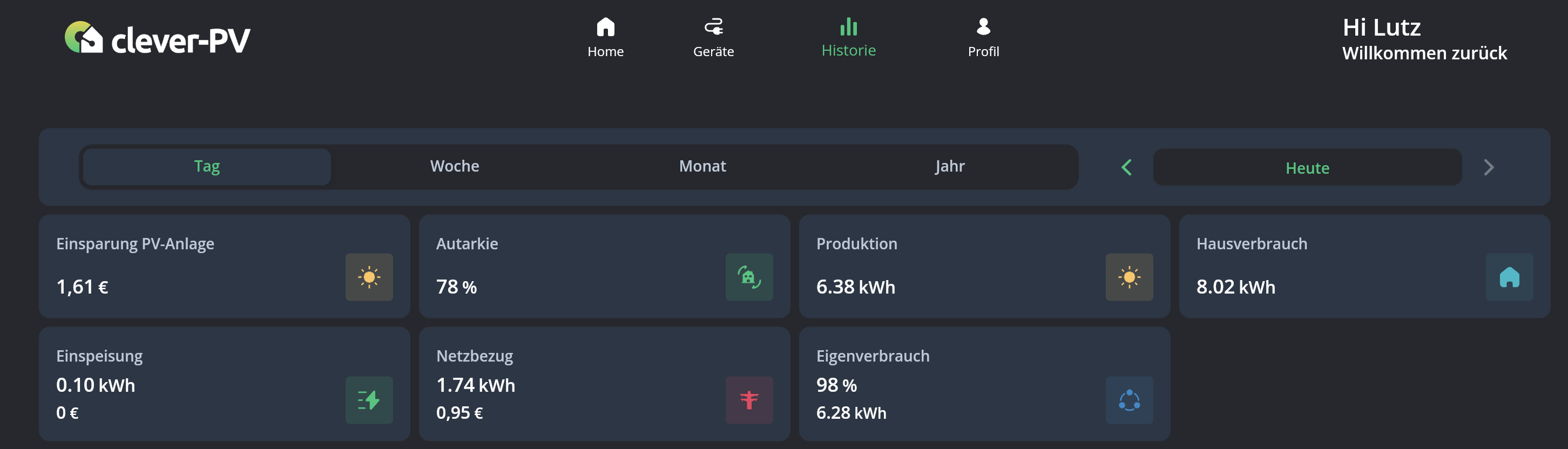Go to next day with right chevron
The height and width of the screenshot is (449, 1568).
tap(1489, 167)
